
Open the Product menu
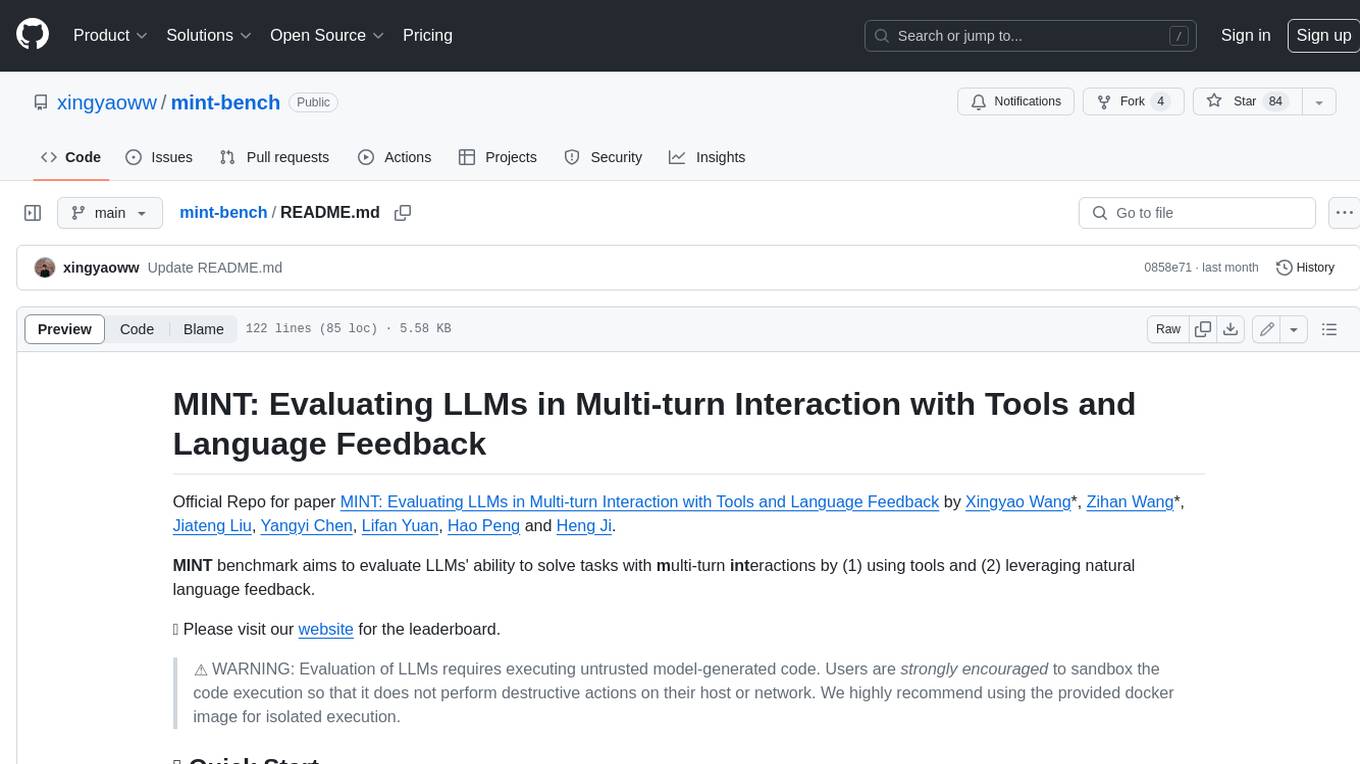coord(110,35)
